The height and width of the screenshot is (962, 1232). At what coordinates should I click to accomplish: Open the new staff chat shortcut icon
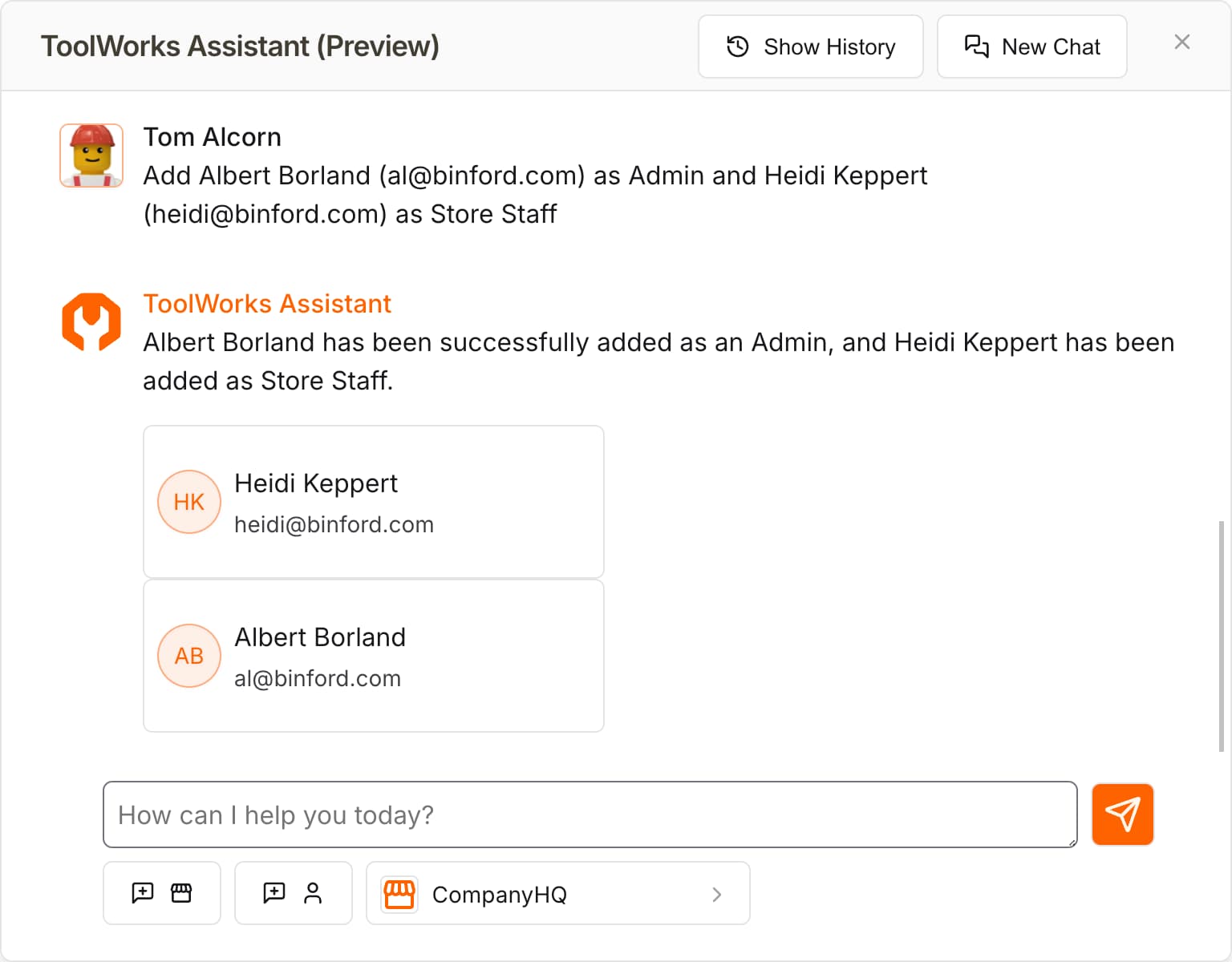pos(293,893)
